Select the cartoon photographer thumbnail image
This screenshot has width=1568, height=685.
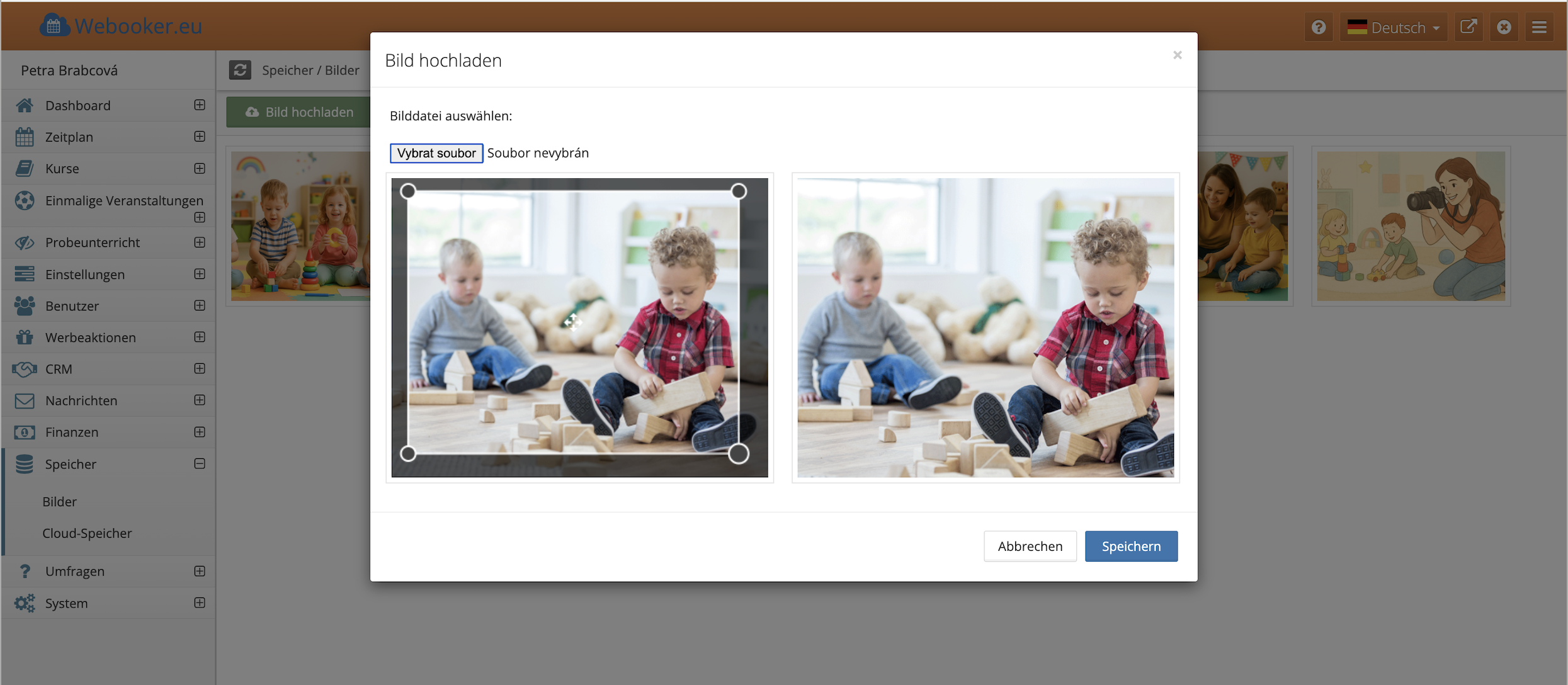coord(1411,226)
